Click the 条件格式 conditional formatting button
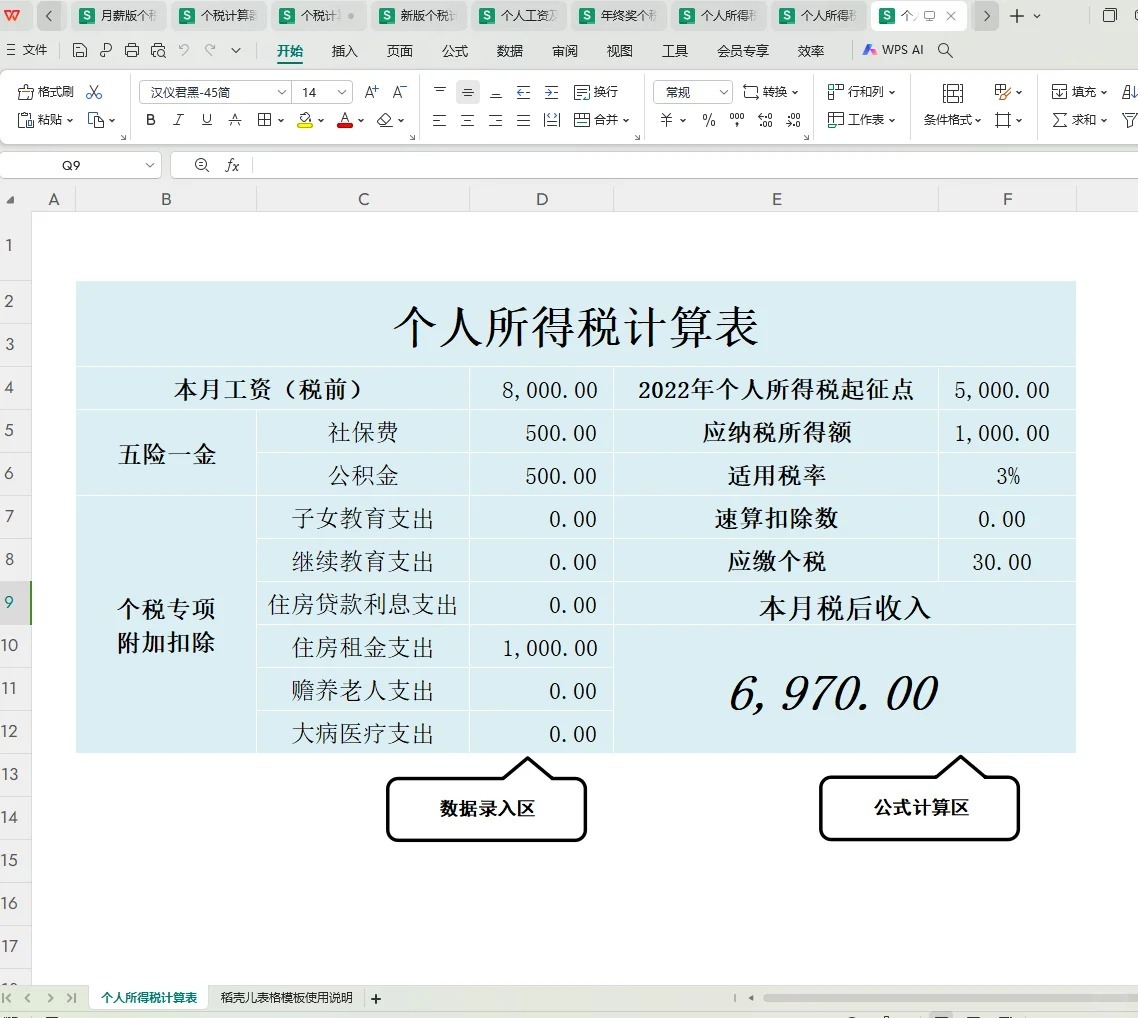1138x1018 pixels. [x=952, y=106]
